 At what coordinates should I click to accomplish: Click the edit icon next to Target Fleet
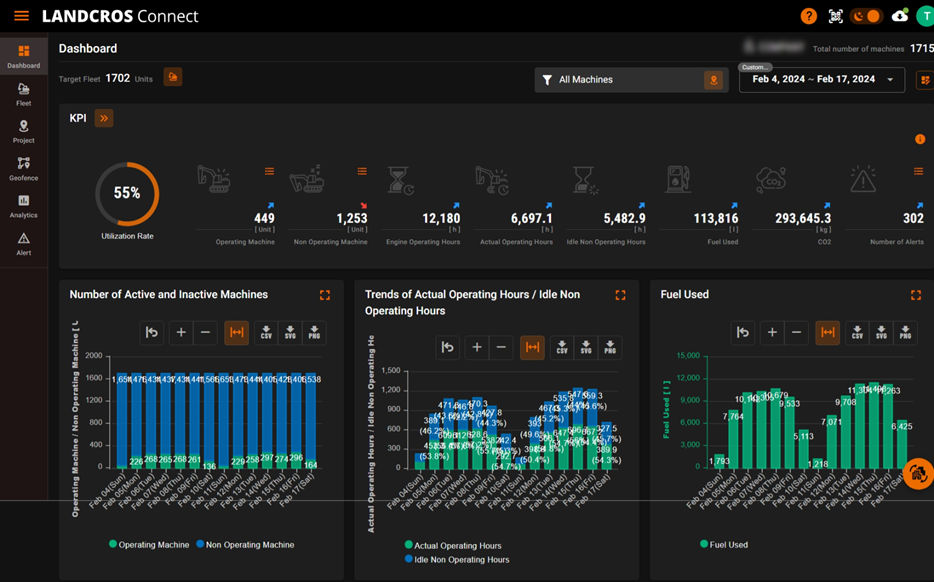[x=171, y=77]
